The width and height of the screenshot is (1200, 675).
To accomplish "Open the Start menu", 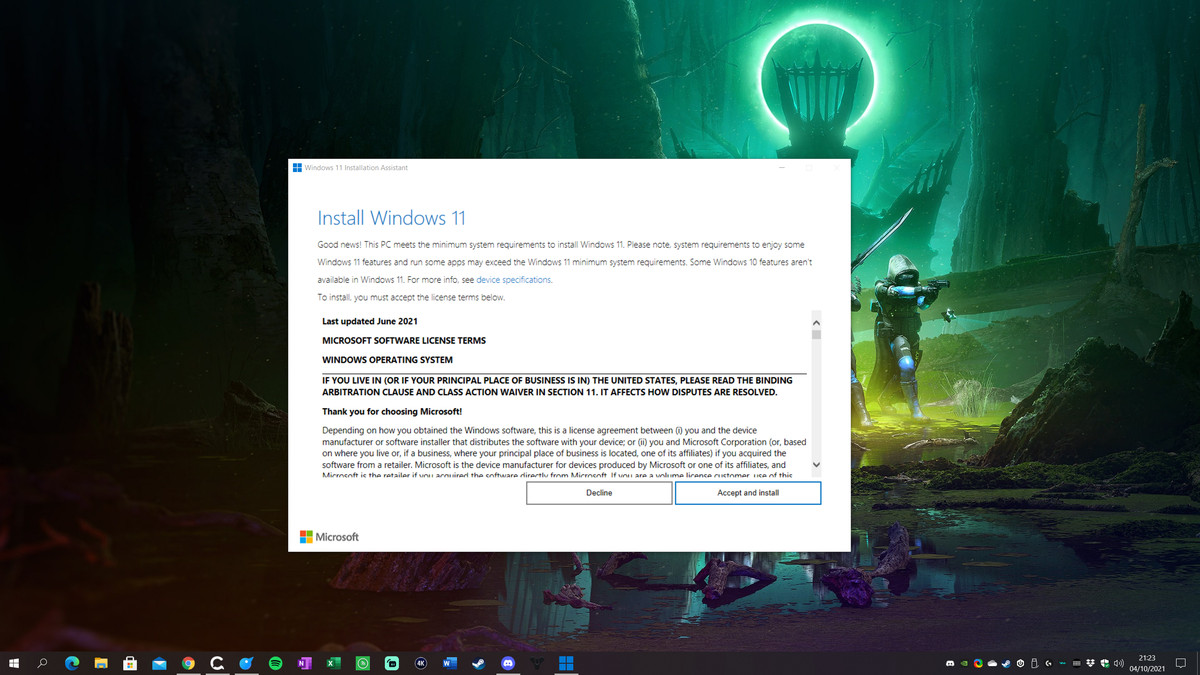I will click(14, 662).
